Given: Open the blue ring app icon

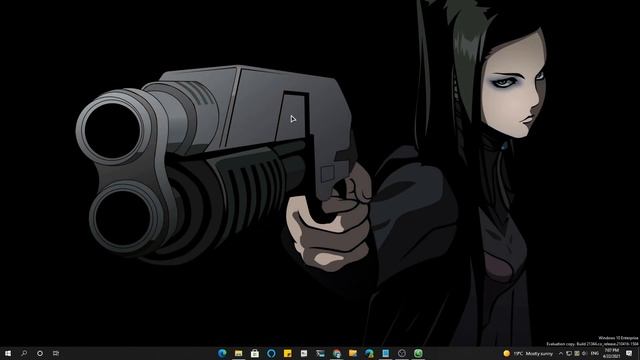Looking at the screenshot, I should [271, 353].
